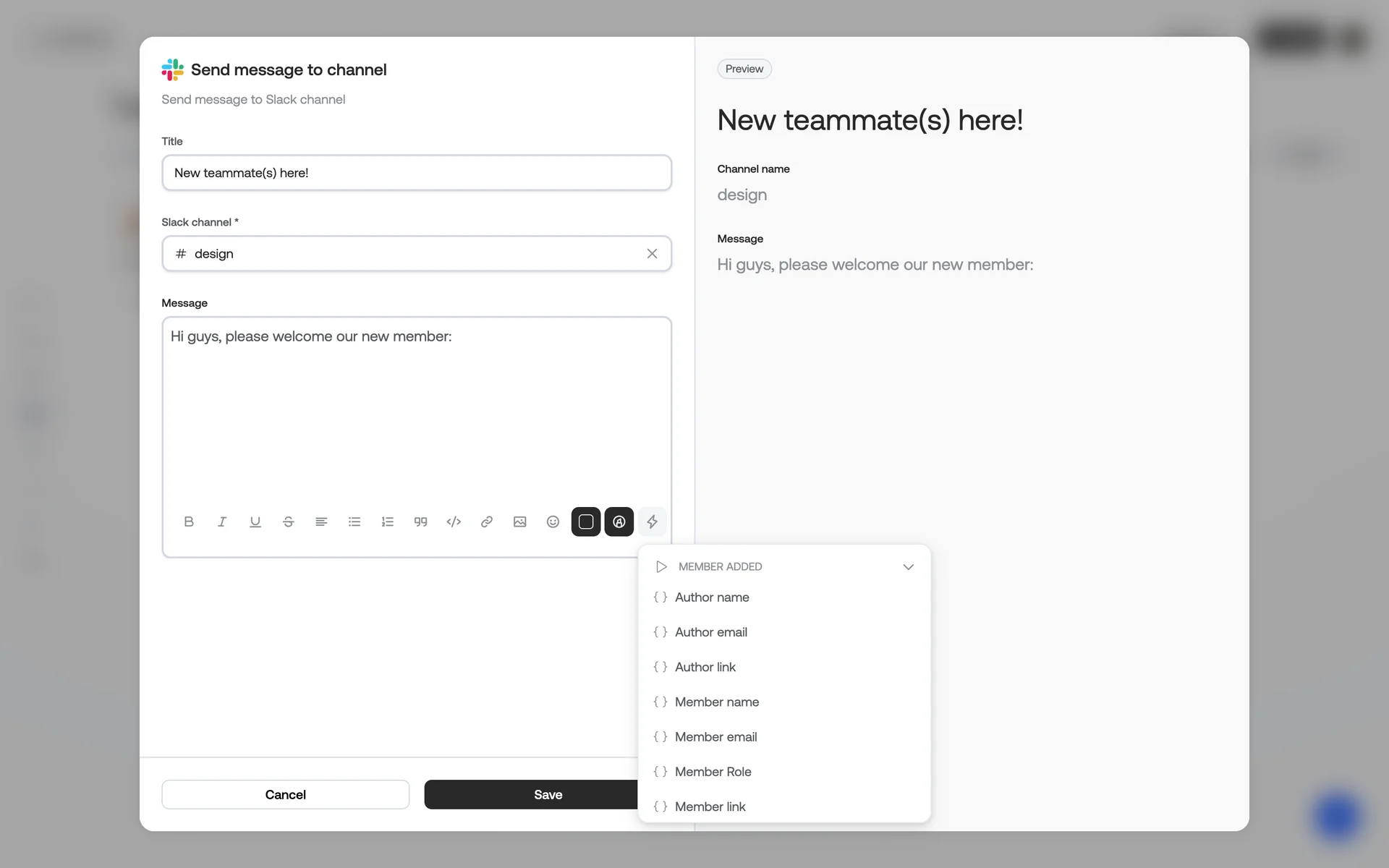Select Member name variable
This screenshot has height=868, width=1389.
point(716,702)
